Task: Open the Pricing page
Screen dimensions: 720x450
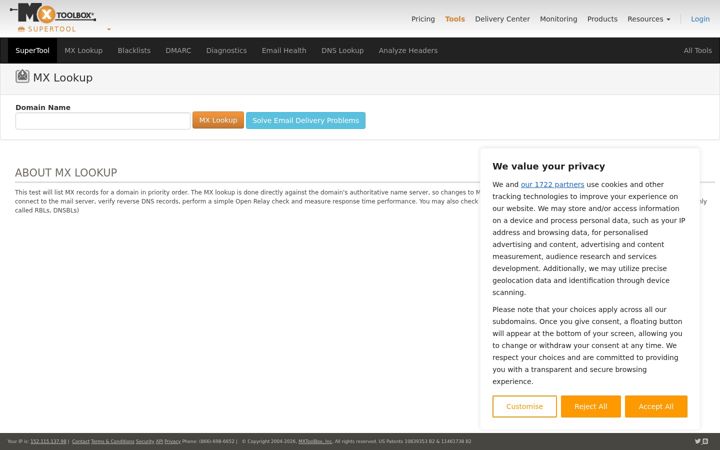Action: 423,19
